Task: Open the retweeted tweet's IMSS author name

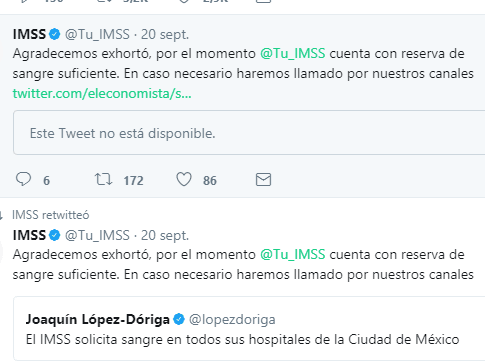Action: coord(29,235)
